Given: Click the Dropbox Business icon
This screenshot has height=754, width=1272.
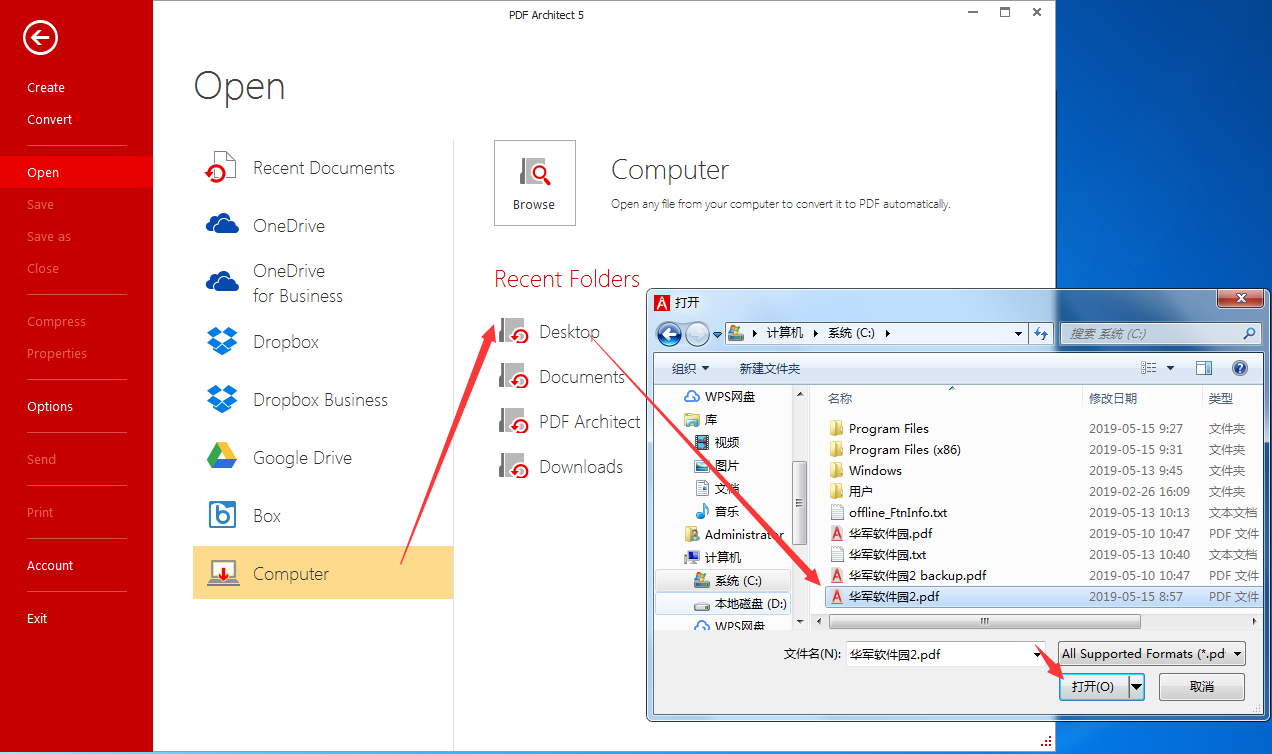Looking at the screenshot, I should [x=222, y=400].
